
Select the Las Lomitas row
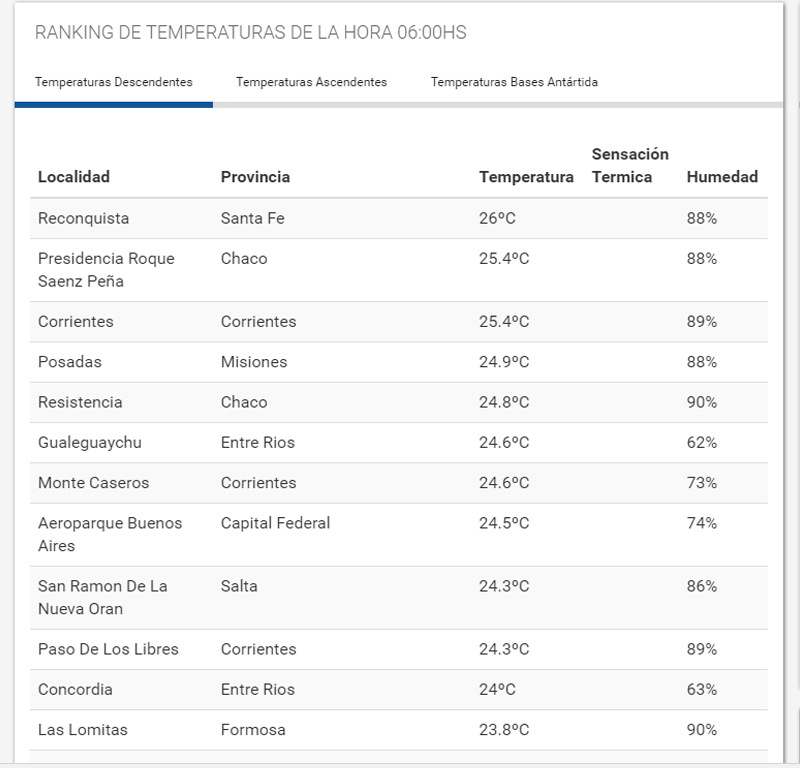point(83,730)
